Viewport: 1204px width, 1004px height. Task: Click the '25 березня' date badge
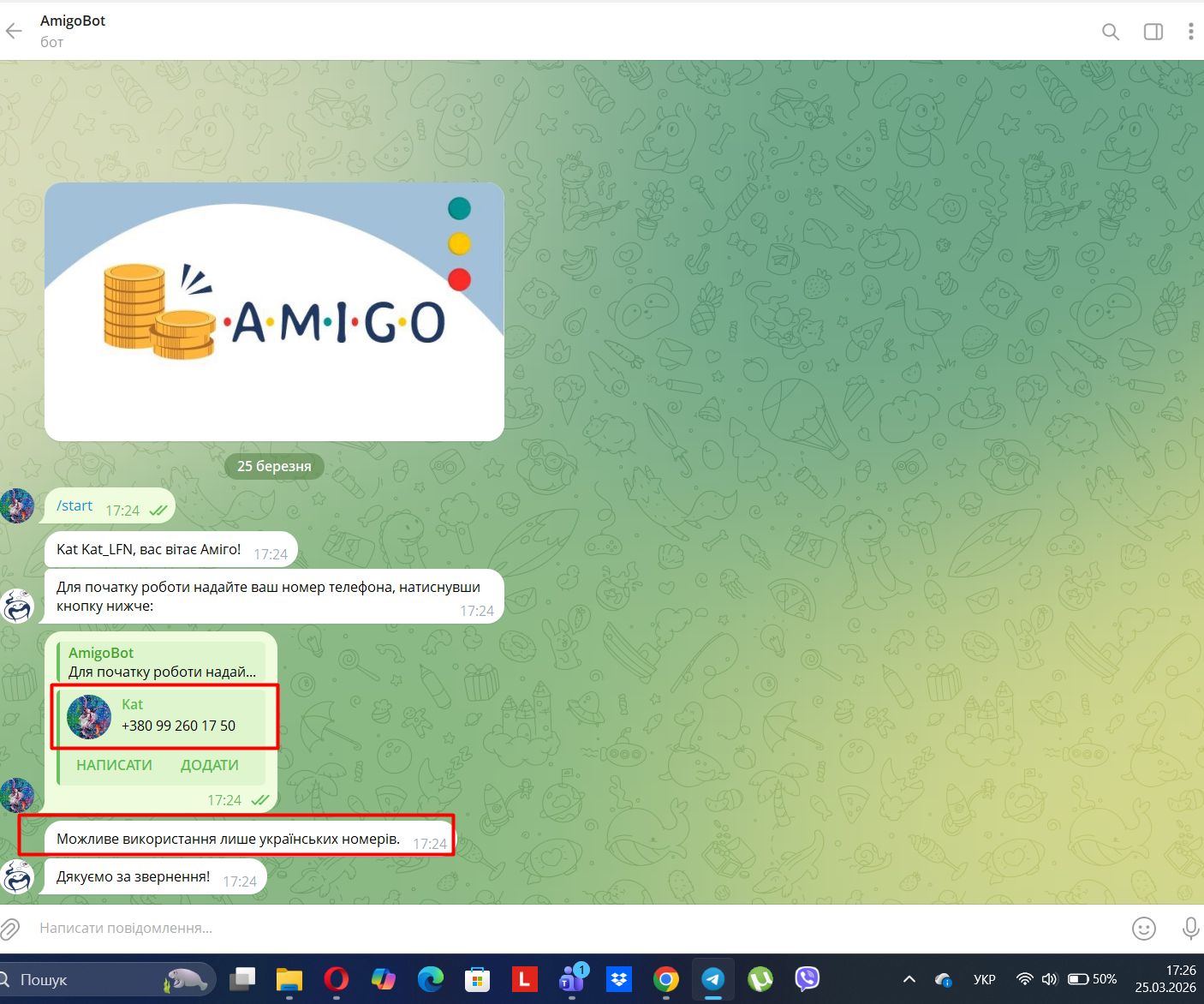[274, 466]
